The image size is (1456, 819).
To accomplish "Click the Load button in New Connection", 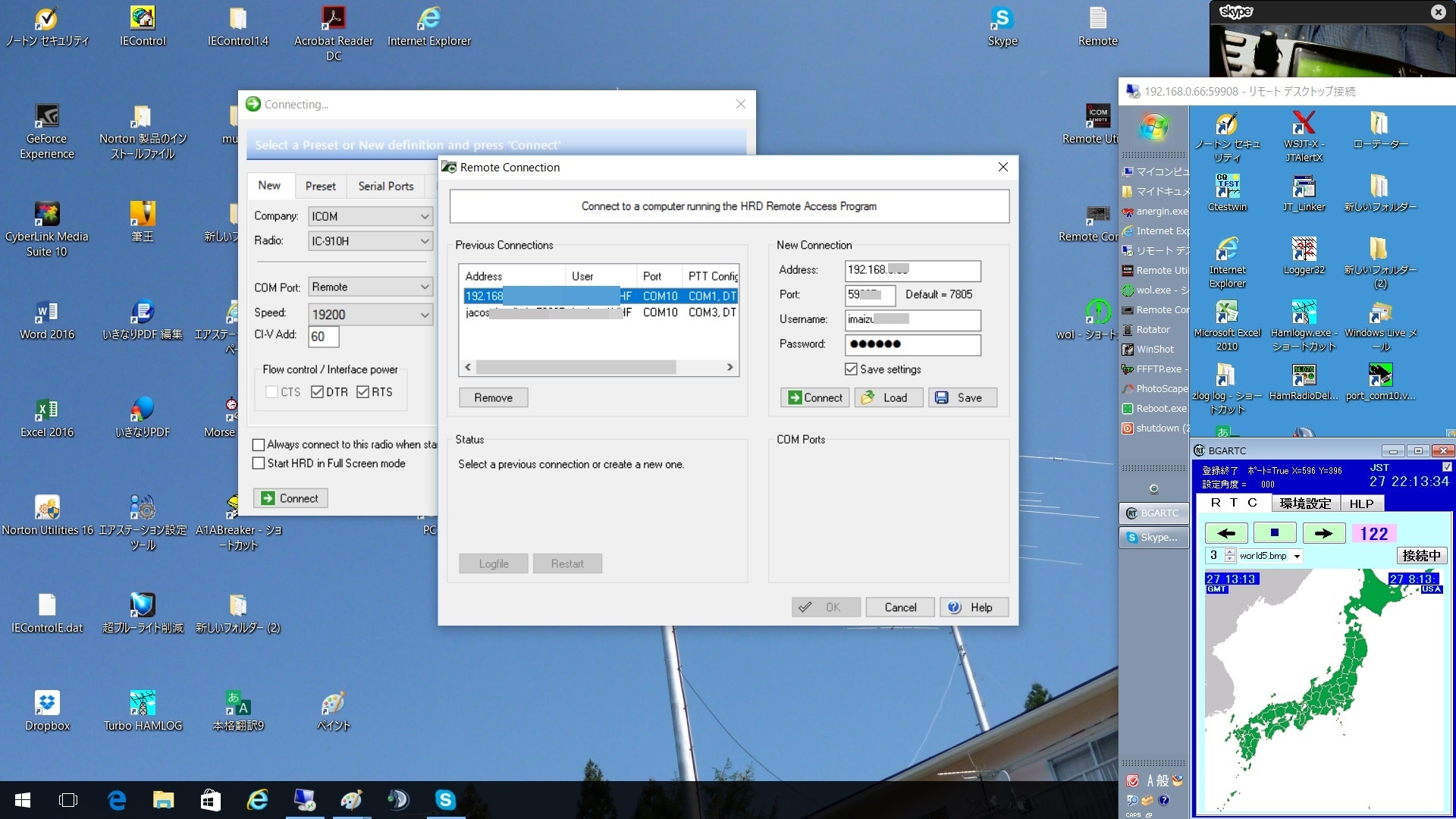I will 889,397.
